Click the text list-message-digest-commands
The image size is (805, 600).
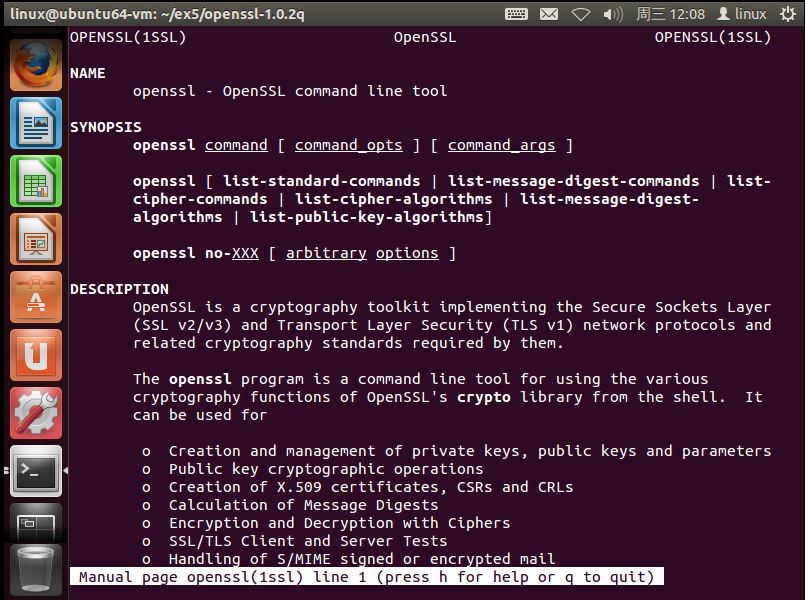coord(573,181)
